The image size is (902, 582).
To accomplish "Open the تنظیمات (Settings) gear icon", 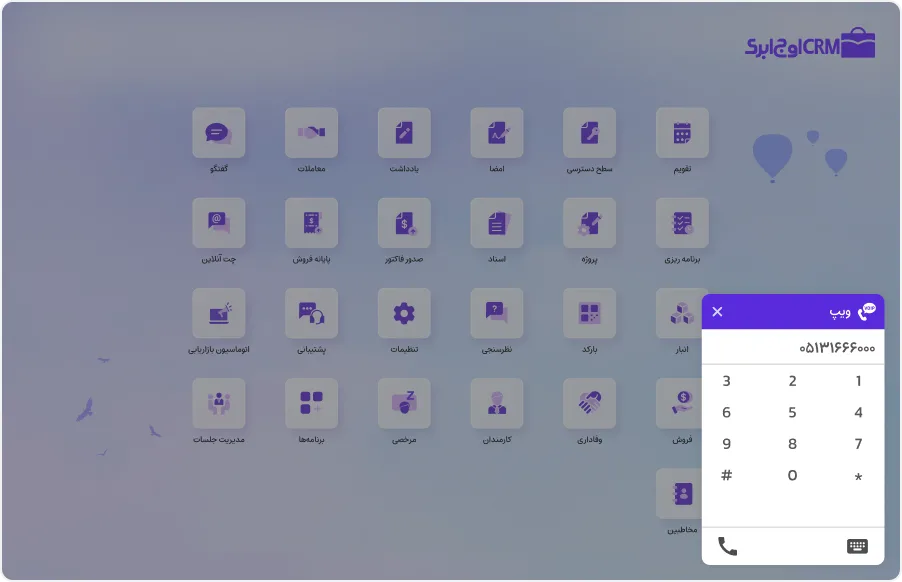I will 404,314.
